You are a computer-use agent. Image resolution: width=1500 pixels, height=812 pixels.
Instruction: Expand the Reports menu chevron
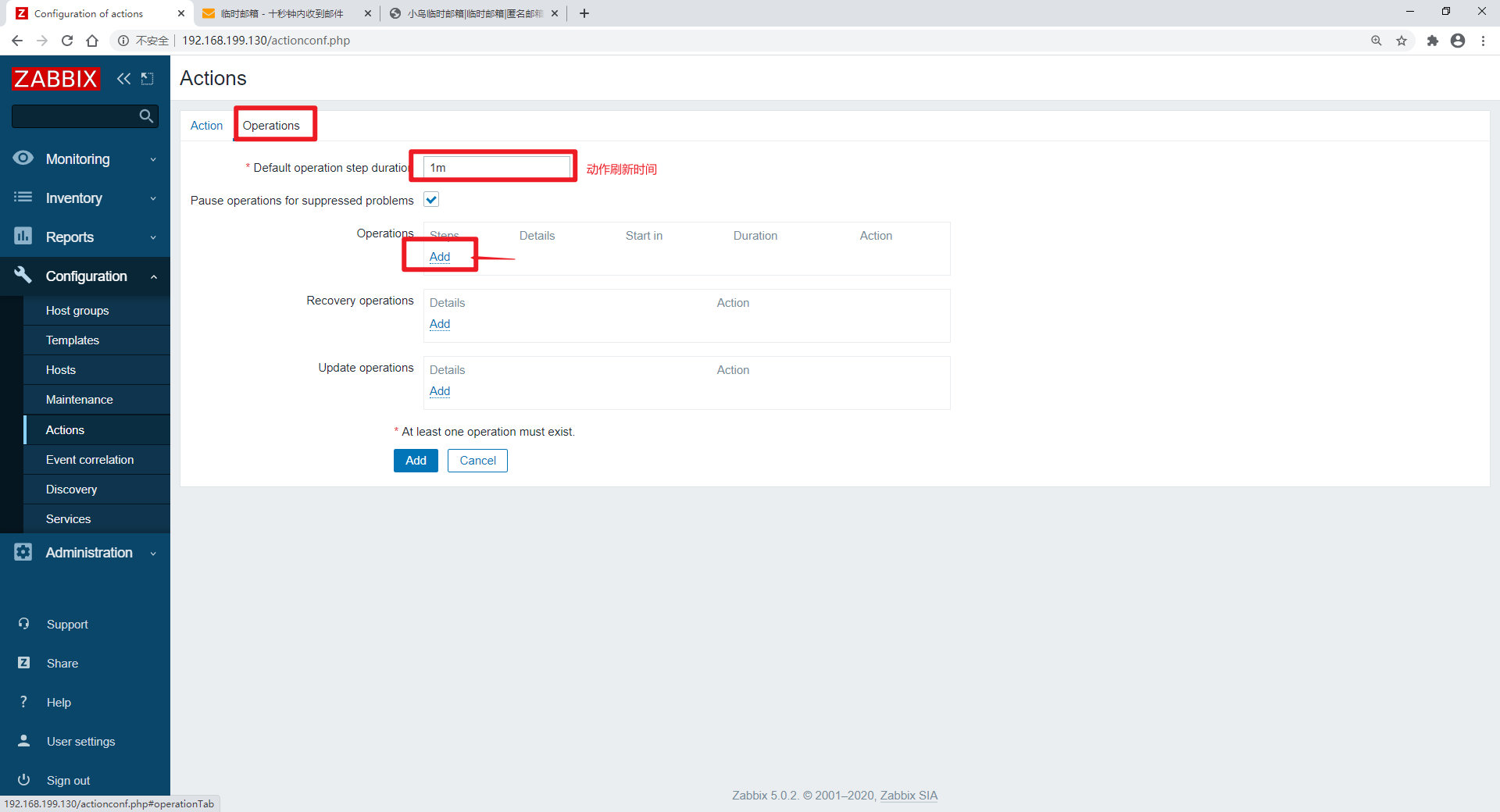click(x=153, y=237)
